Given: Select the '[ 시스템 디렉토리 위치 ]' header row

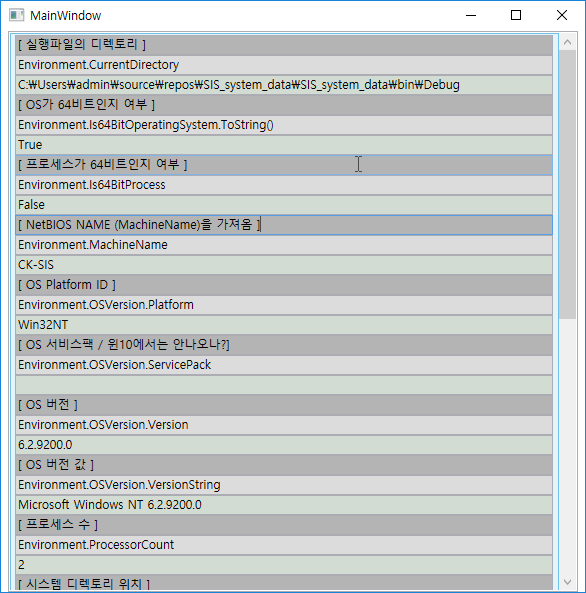Looking at the screenshot, I should [x=284, y=583].
